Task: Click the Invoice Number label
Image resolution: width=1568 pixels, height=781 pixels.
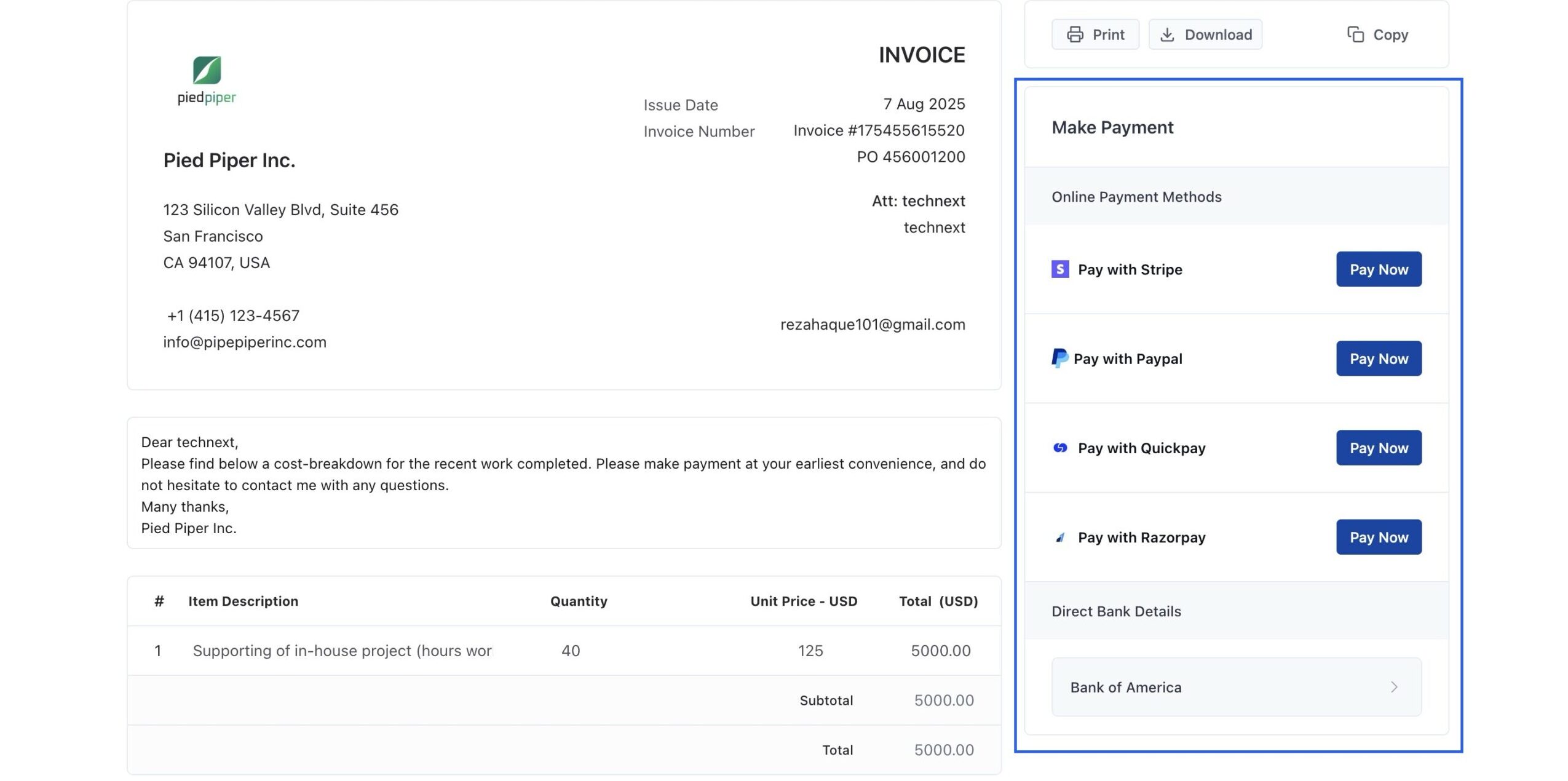Action: (699, 132)
